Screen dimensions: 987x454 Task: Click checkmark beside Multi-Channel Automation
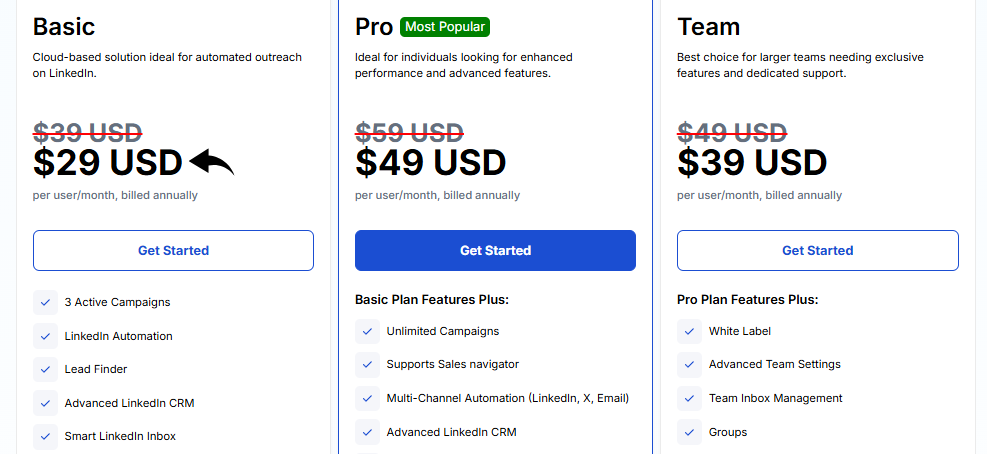click(367, 398)
